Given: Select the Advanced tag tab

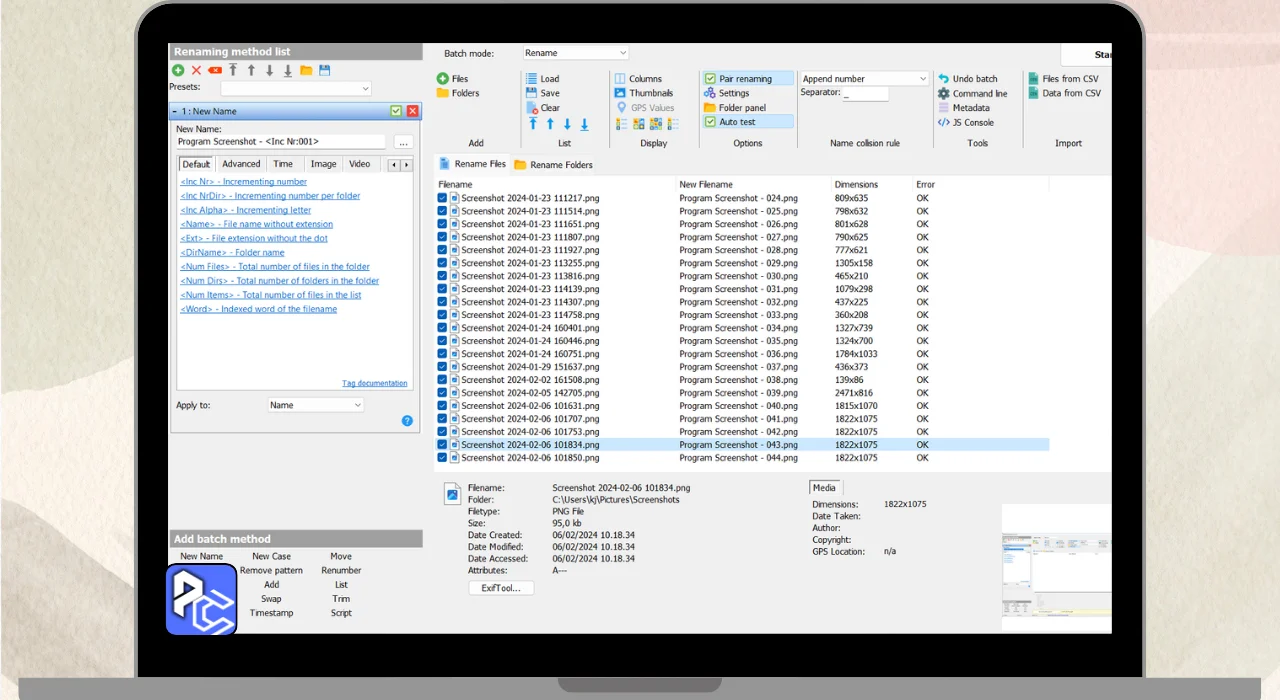Looking at the screenshot, I should click(241, 164).
